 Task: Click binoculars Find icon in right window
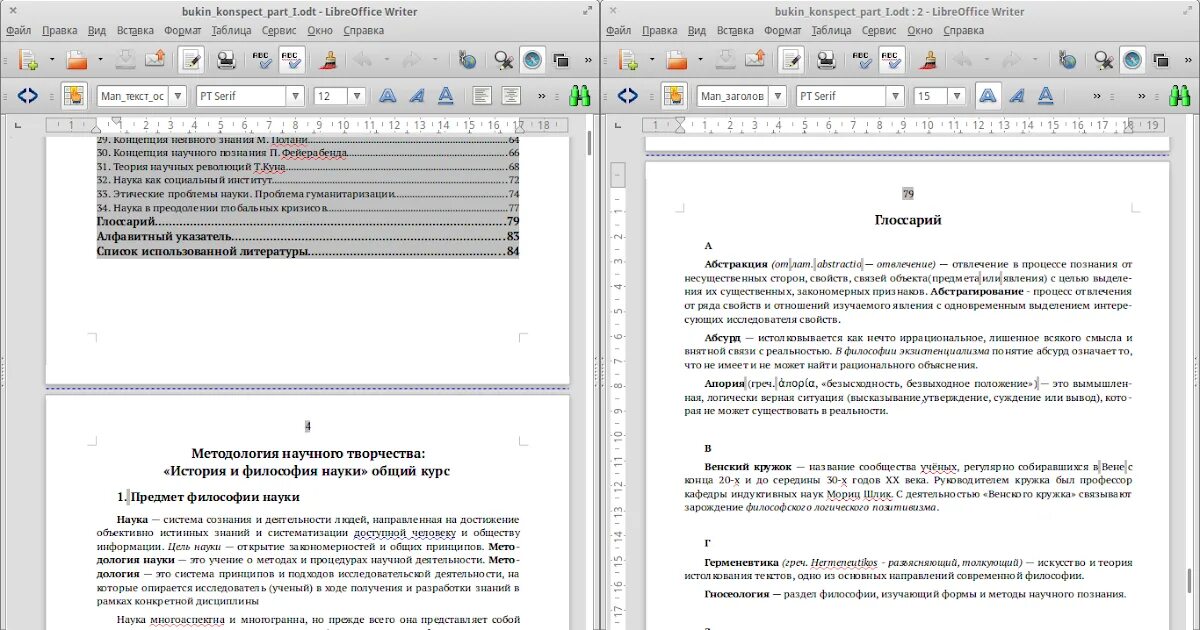1180,96
